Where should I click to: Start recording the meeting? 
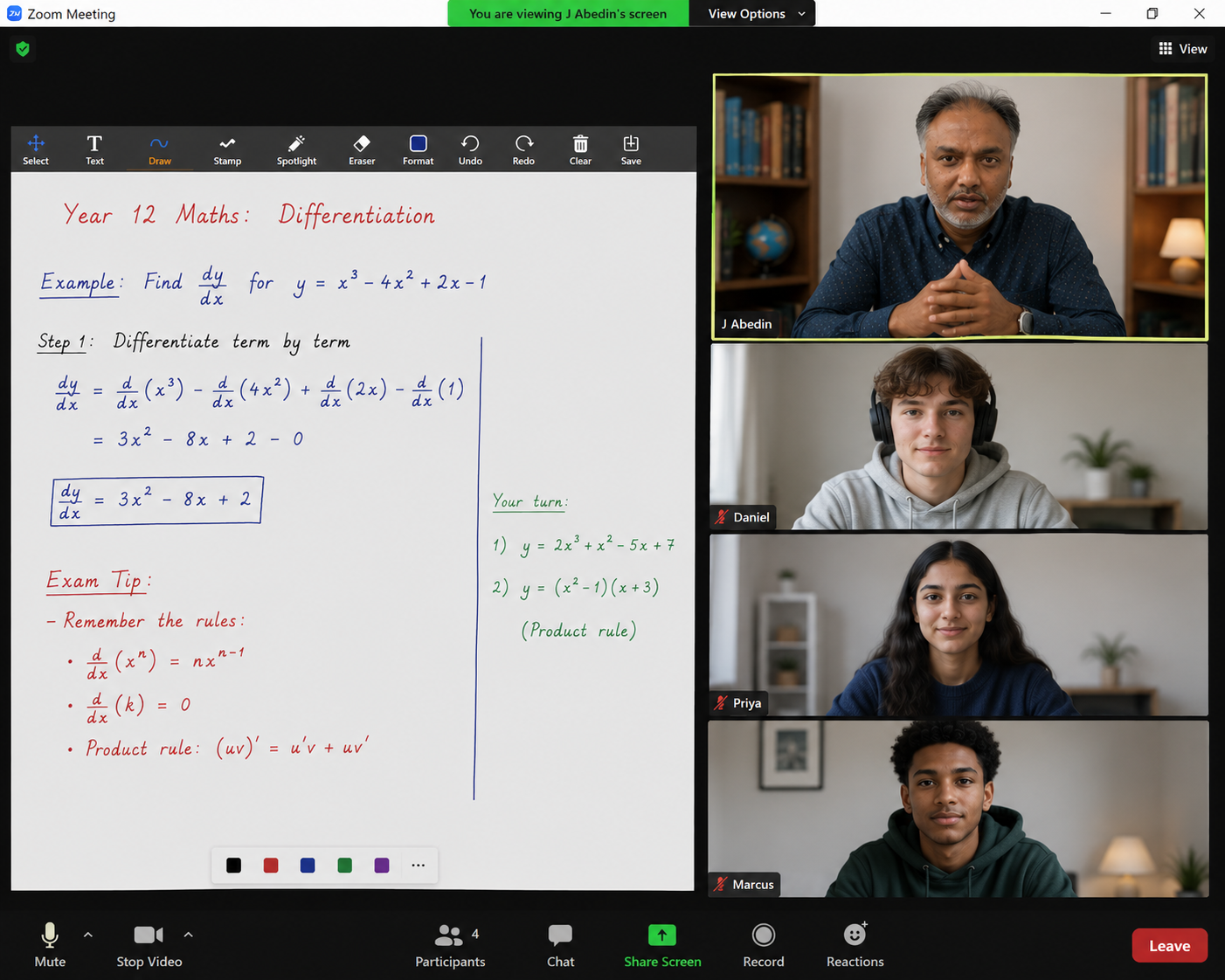point(764,945)
